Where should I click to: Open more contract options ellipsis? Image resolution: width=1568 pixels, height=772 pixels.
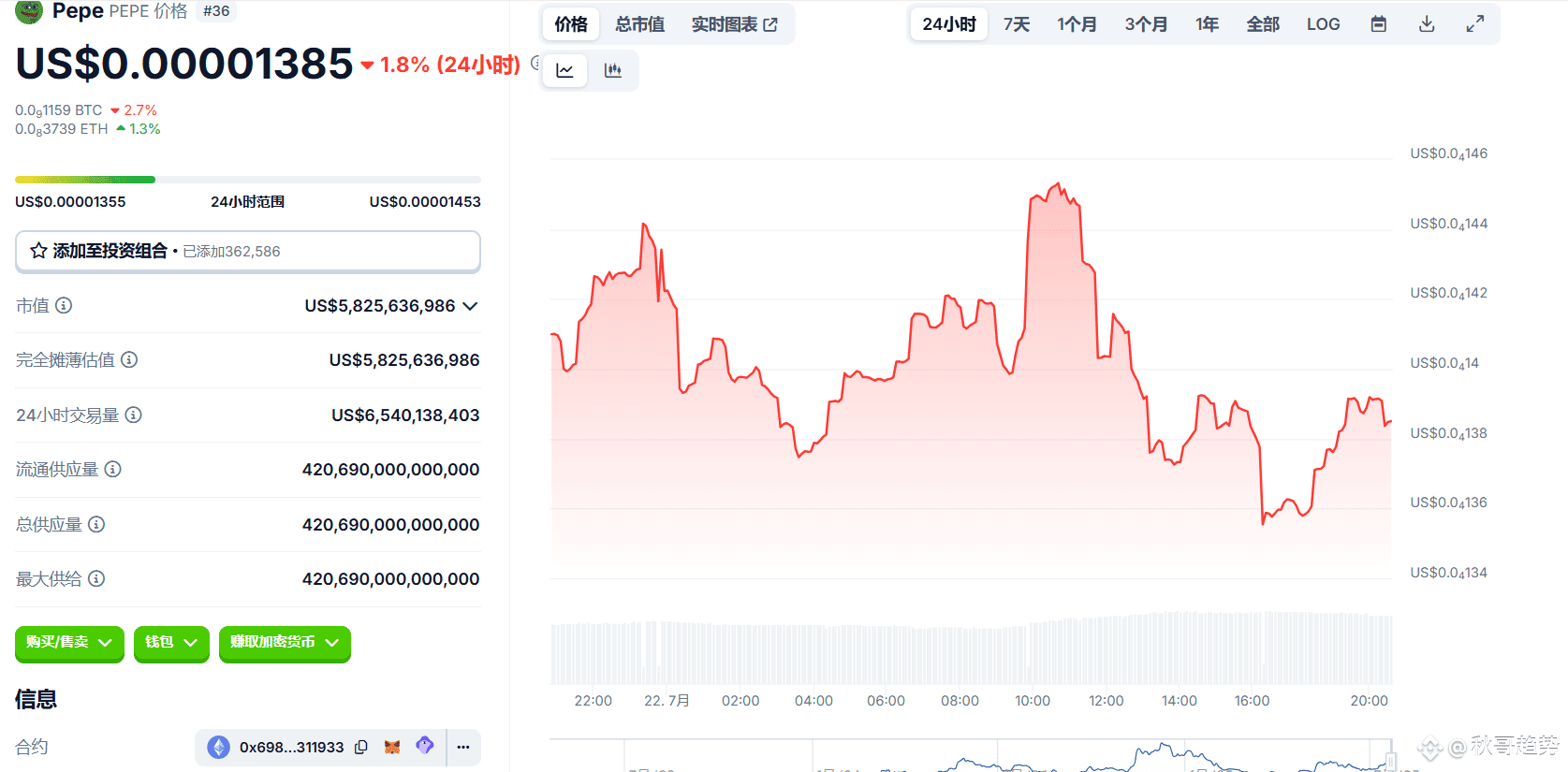tap(463, 747)
